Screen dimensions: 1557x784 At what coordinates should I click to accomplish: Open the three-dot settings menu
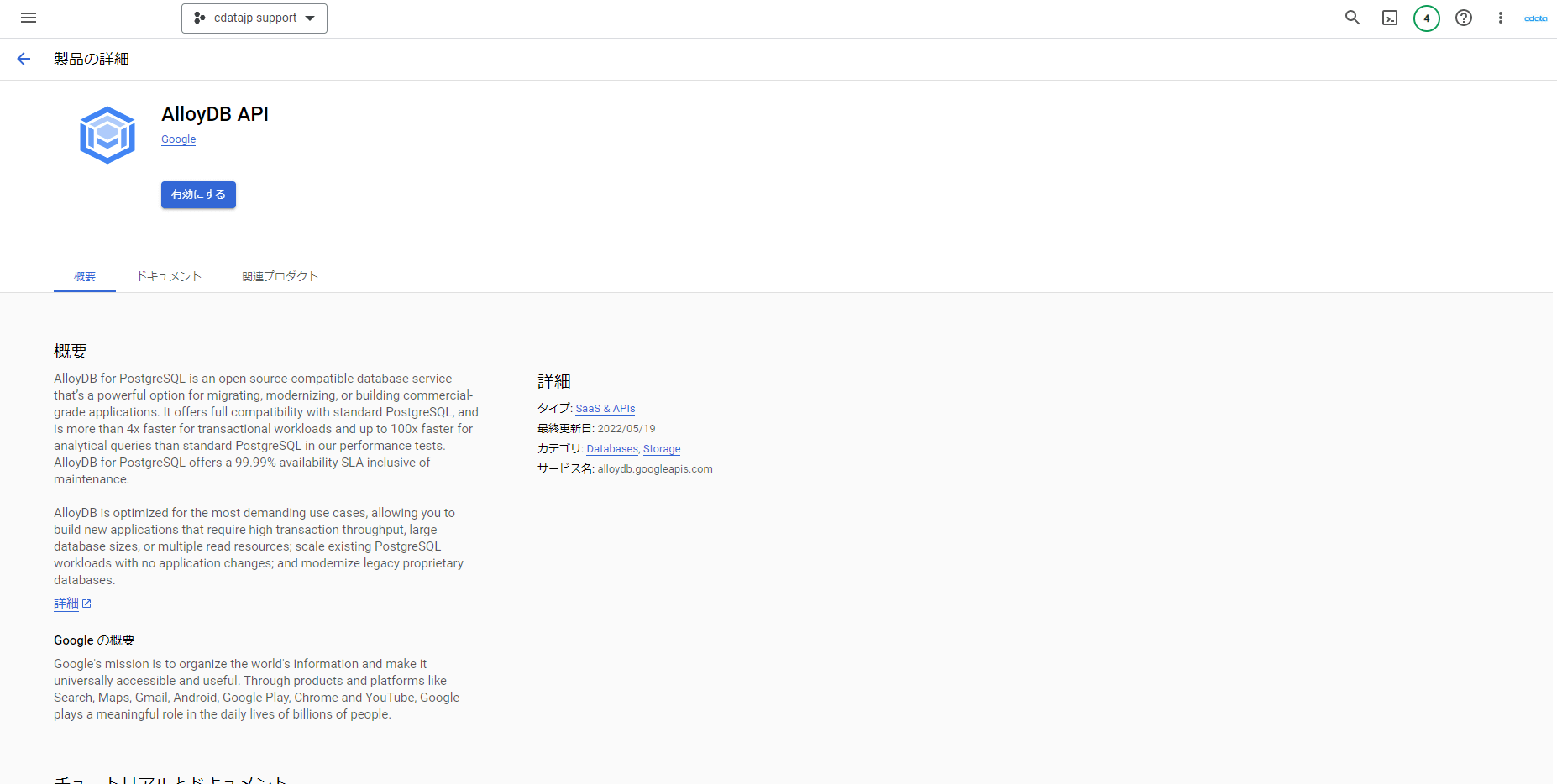coord(1501,18)
